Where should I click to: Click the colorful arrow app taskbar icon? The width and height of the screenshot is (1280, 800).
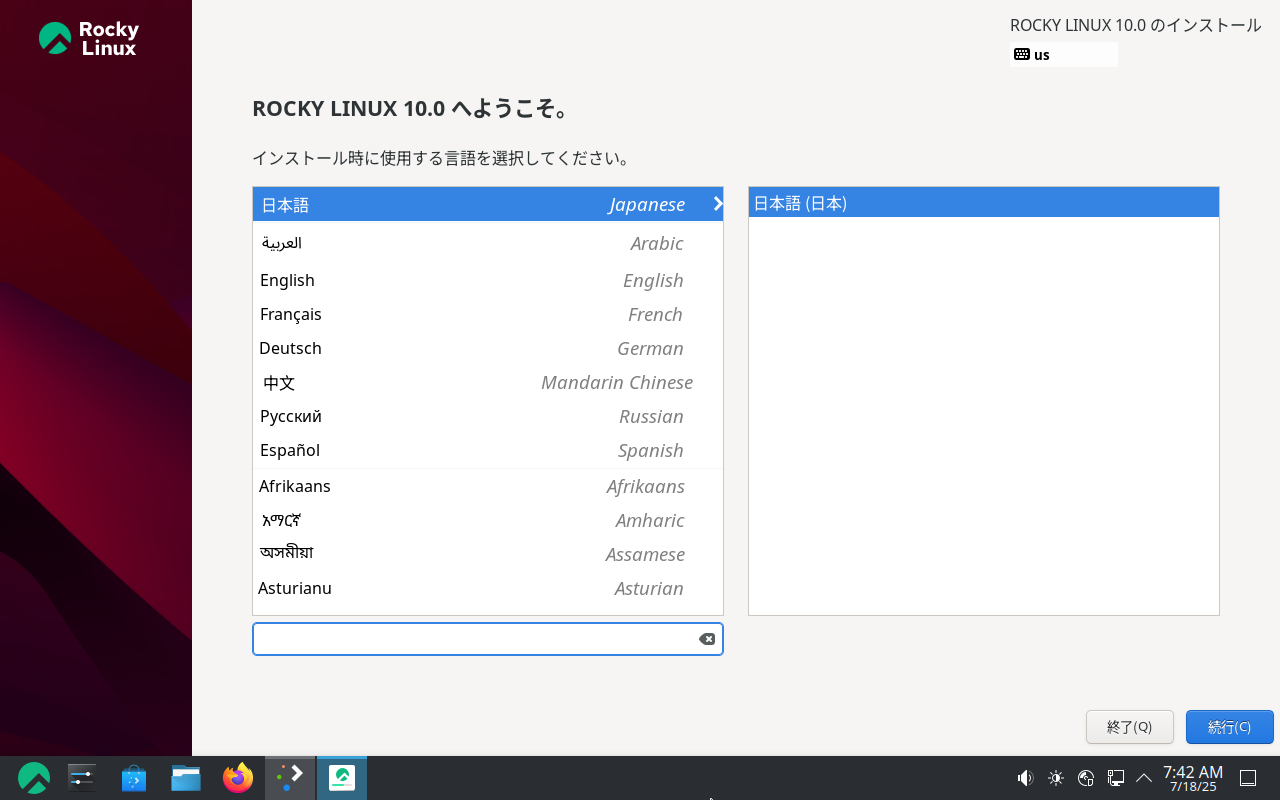click(290, 778)
